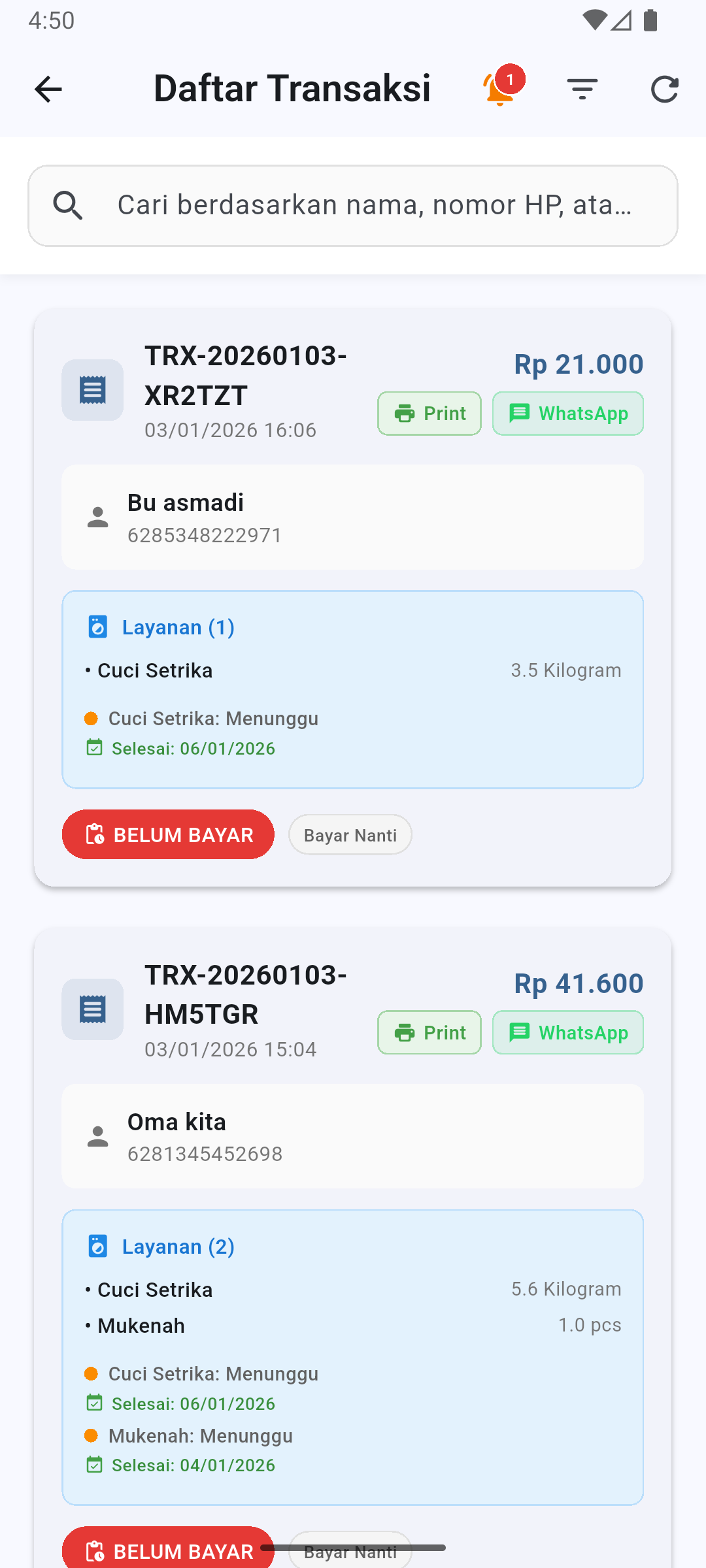
Task: Send Rp 41.600 transaction via WhatsApp
Action: click(x=567, y=1033)
